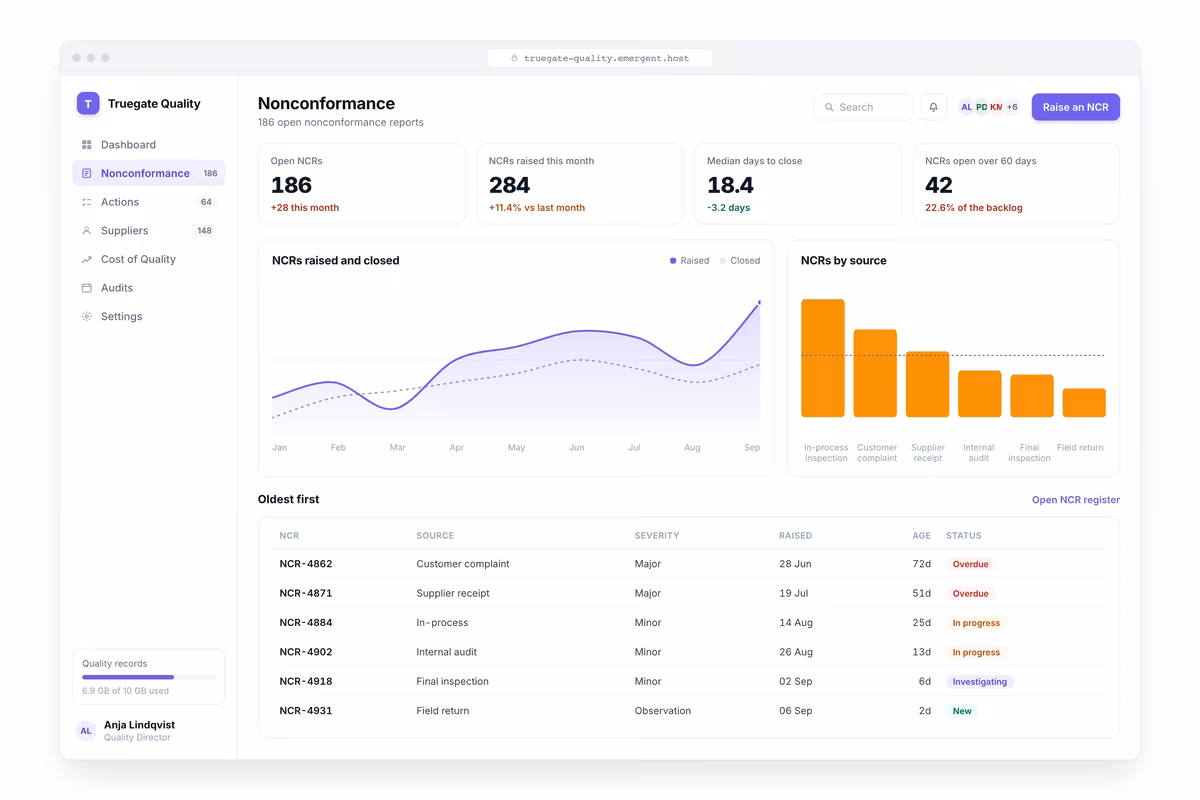Screen dimensions: 1200x800
Task: Click the browser address bar URL
Action: [x=606, y=58]
